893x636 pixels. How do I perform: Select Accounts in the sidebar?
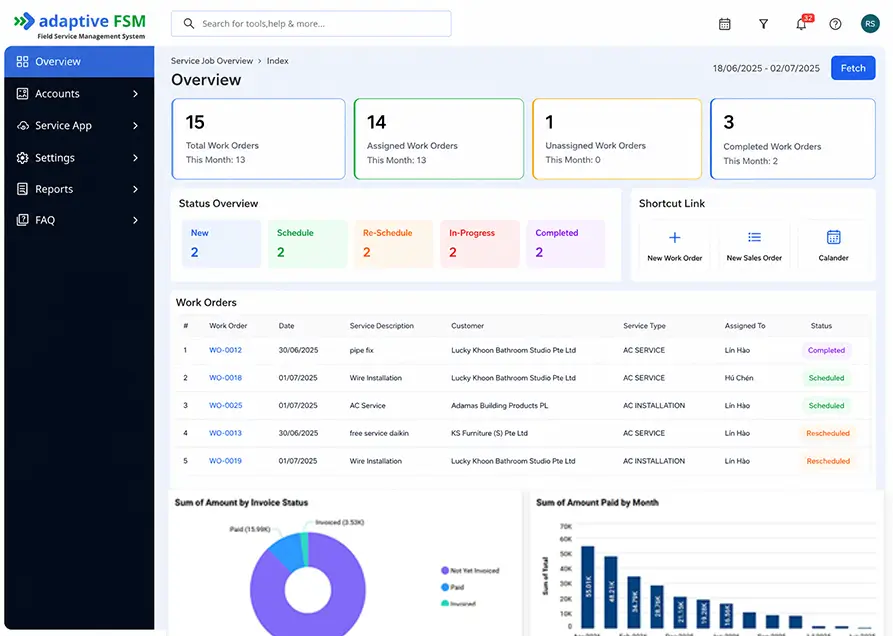(79, 93)
